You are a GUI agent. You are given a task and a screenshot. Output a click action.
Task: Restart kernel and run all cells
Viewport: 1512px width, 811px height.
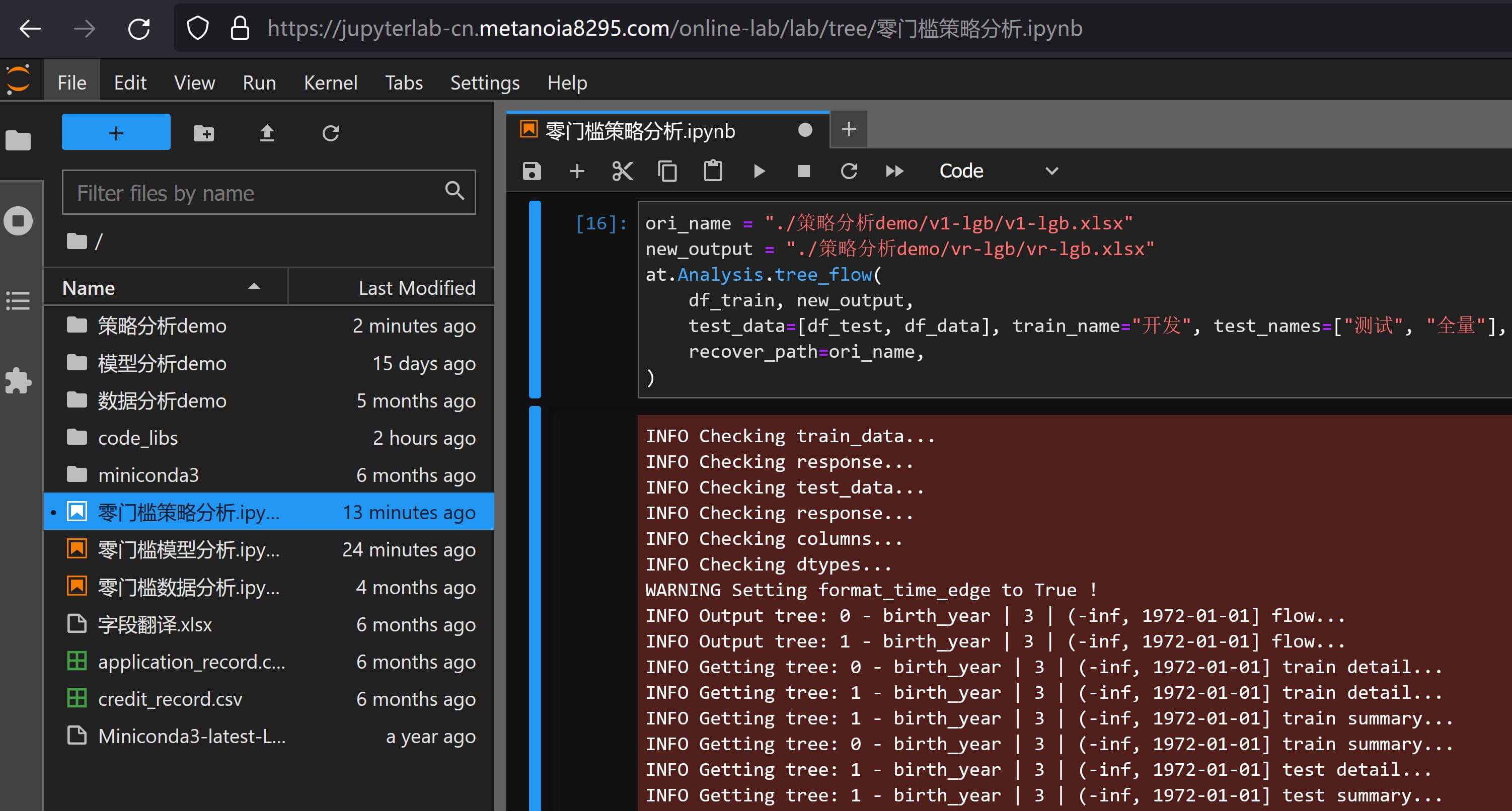pos(894,171)
